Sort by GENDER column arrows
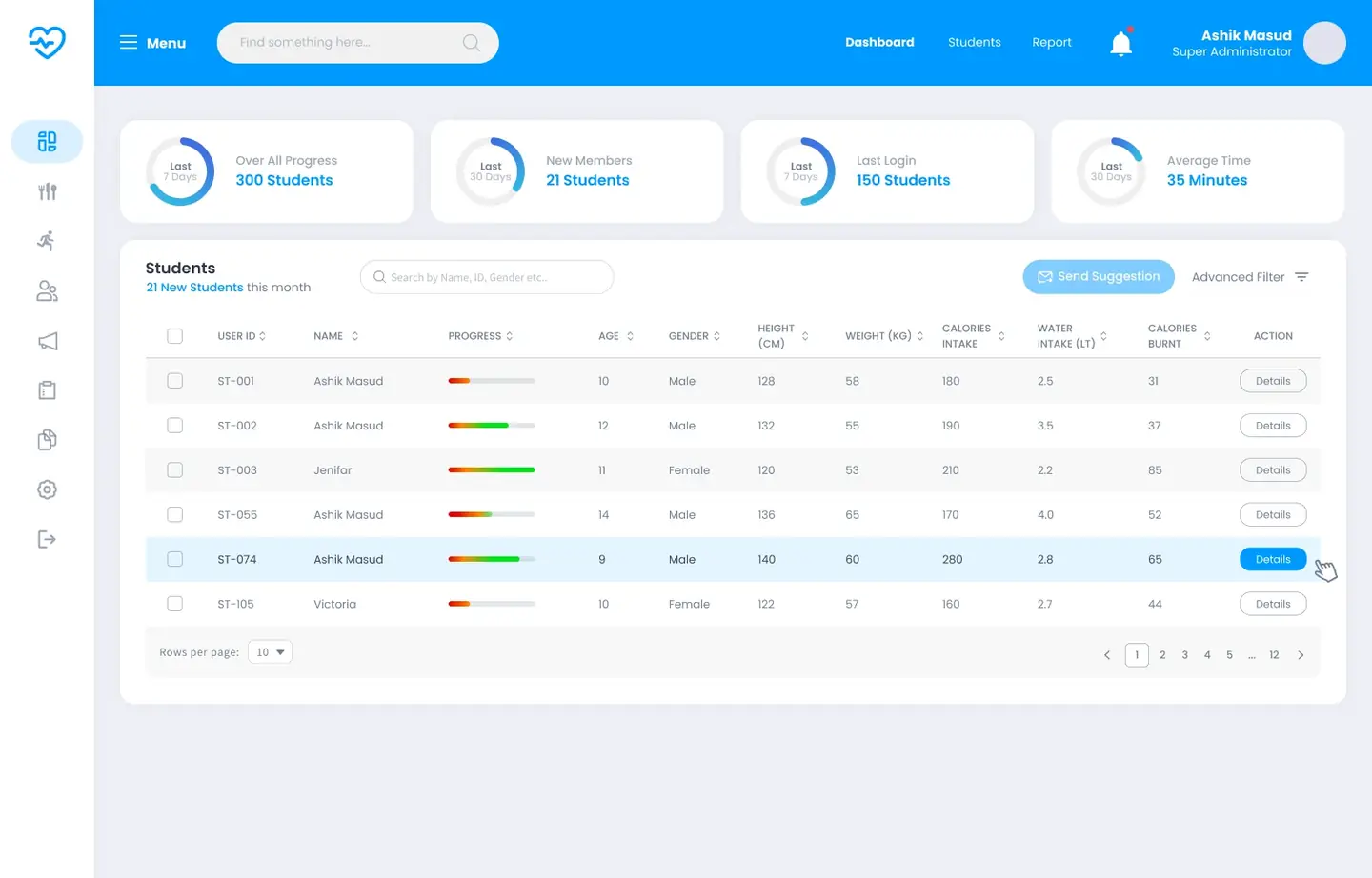The height and width of the screenshot is (878, 1372). tap(716, 336)
